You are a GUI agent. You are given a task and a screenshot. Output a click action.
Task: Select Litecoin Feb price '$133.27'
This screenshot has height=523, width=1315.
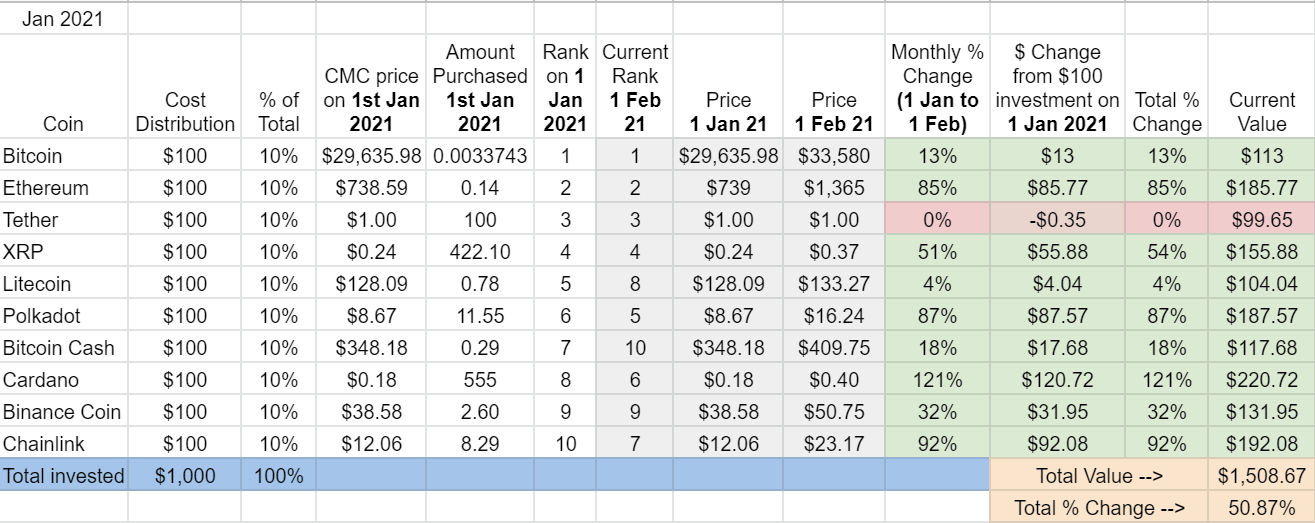click(834, 283)
